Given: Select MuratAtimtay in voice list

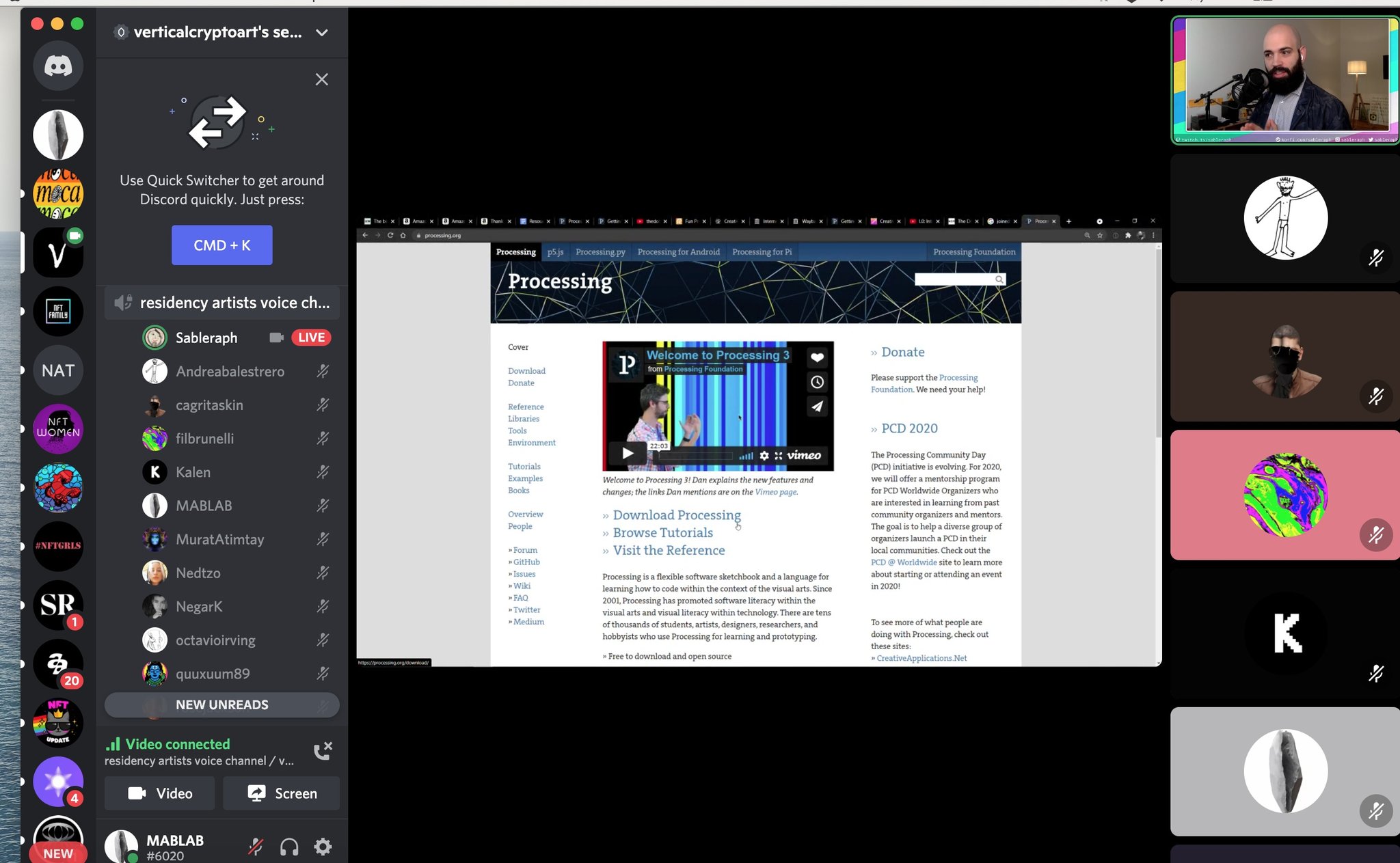Looking at the screenshot, I should coord(219,539).
